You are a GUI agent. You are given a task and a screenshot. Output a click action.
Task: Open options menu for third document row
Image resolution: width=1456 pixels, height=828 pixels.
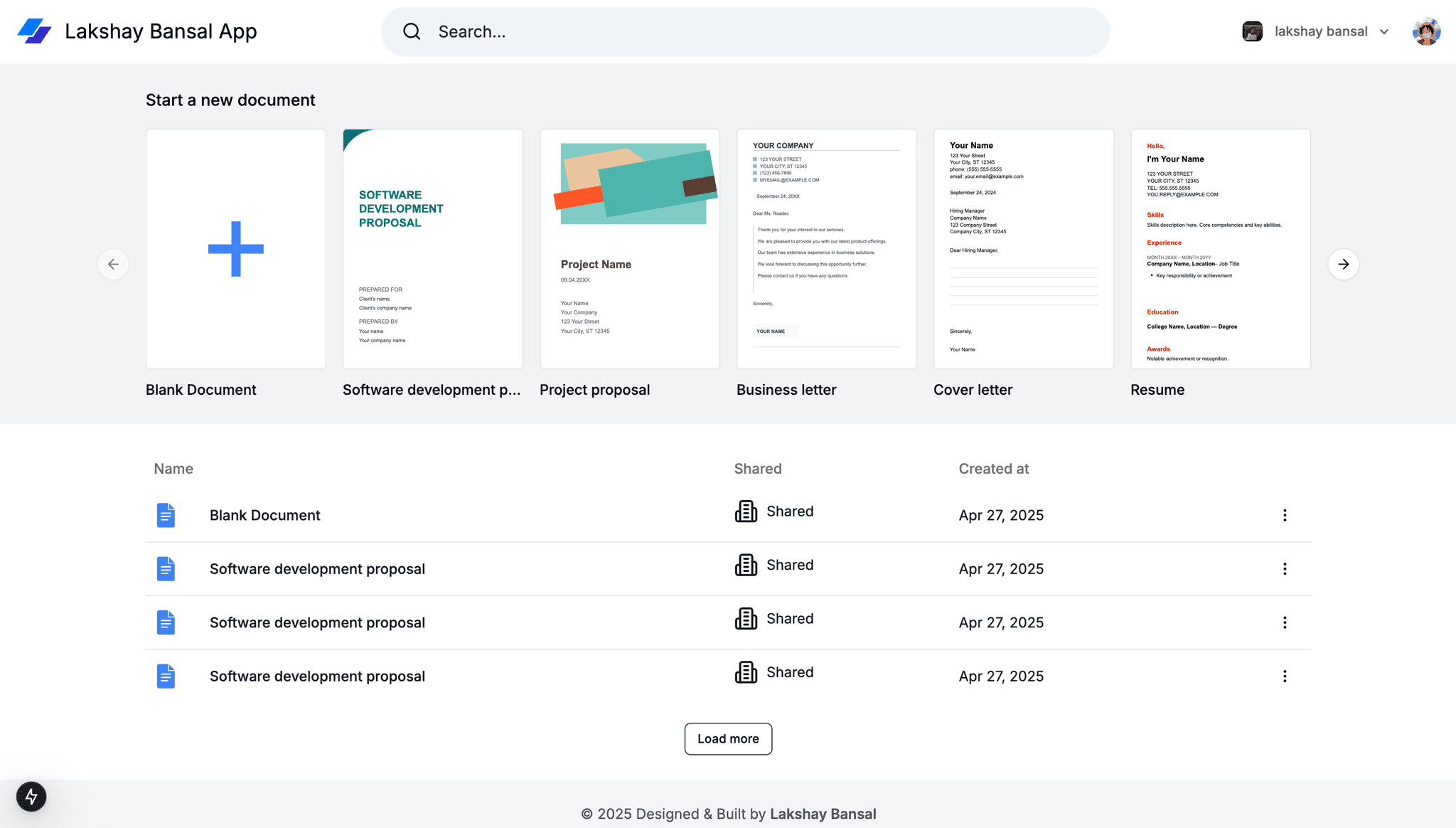(1284, 622)
